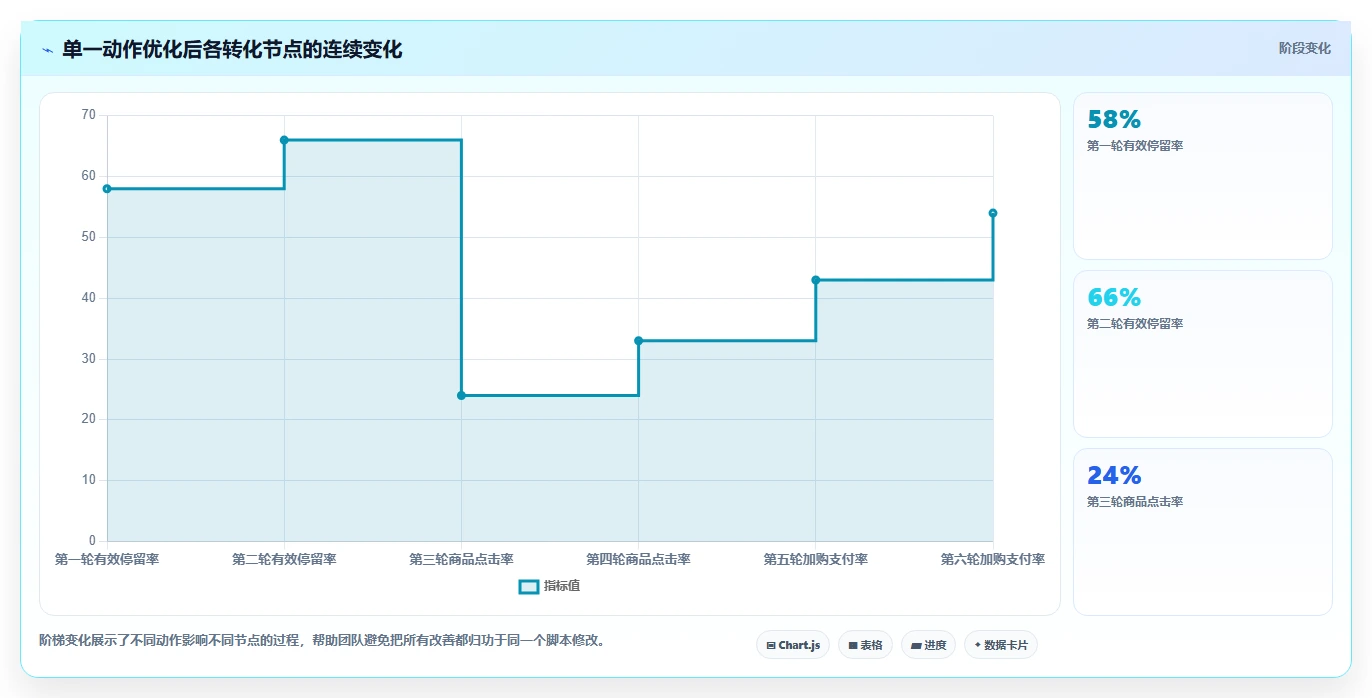Click the y-axis value 50
The width and height of the screenshot is (1372, 698).
(x=89, y=237)
